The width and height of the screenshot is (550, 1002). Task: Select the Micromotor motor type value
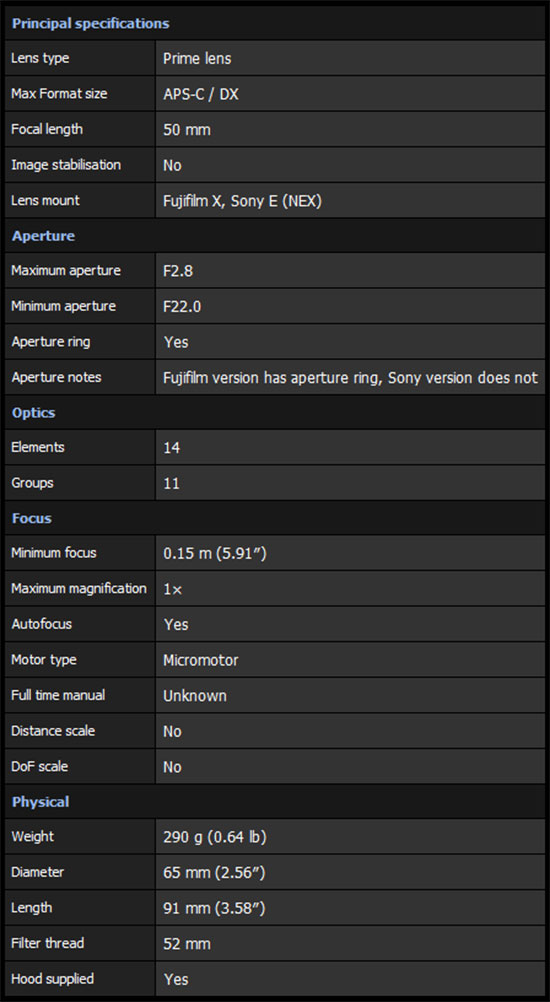(x=201, y=660)
